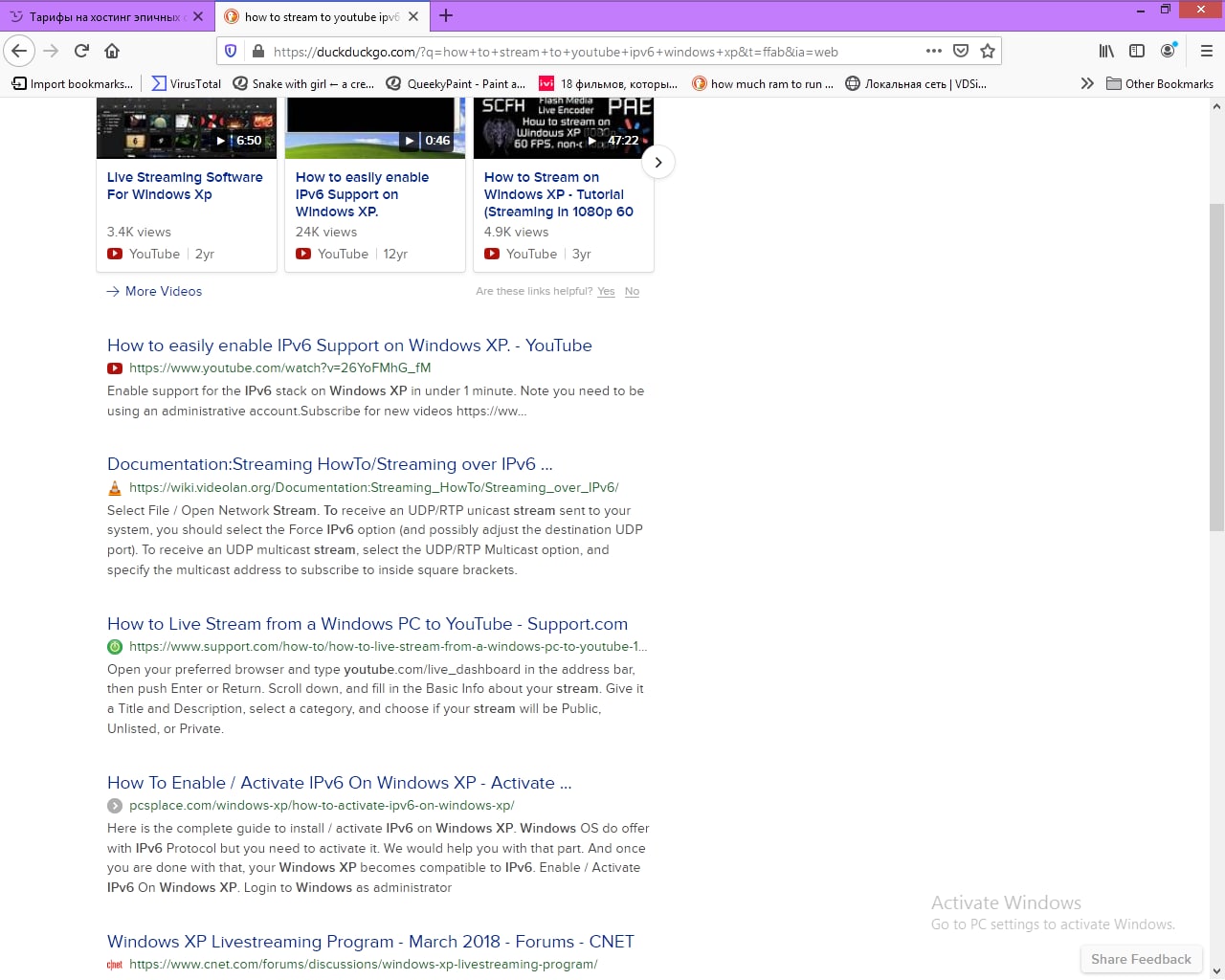
Task: Click VLC cone favicon on videolan result
Action: pyautogui.click(x=115, y=487)
